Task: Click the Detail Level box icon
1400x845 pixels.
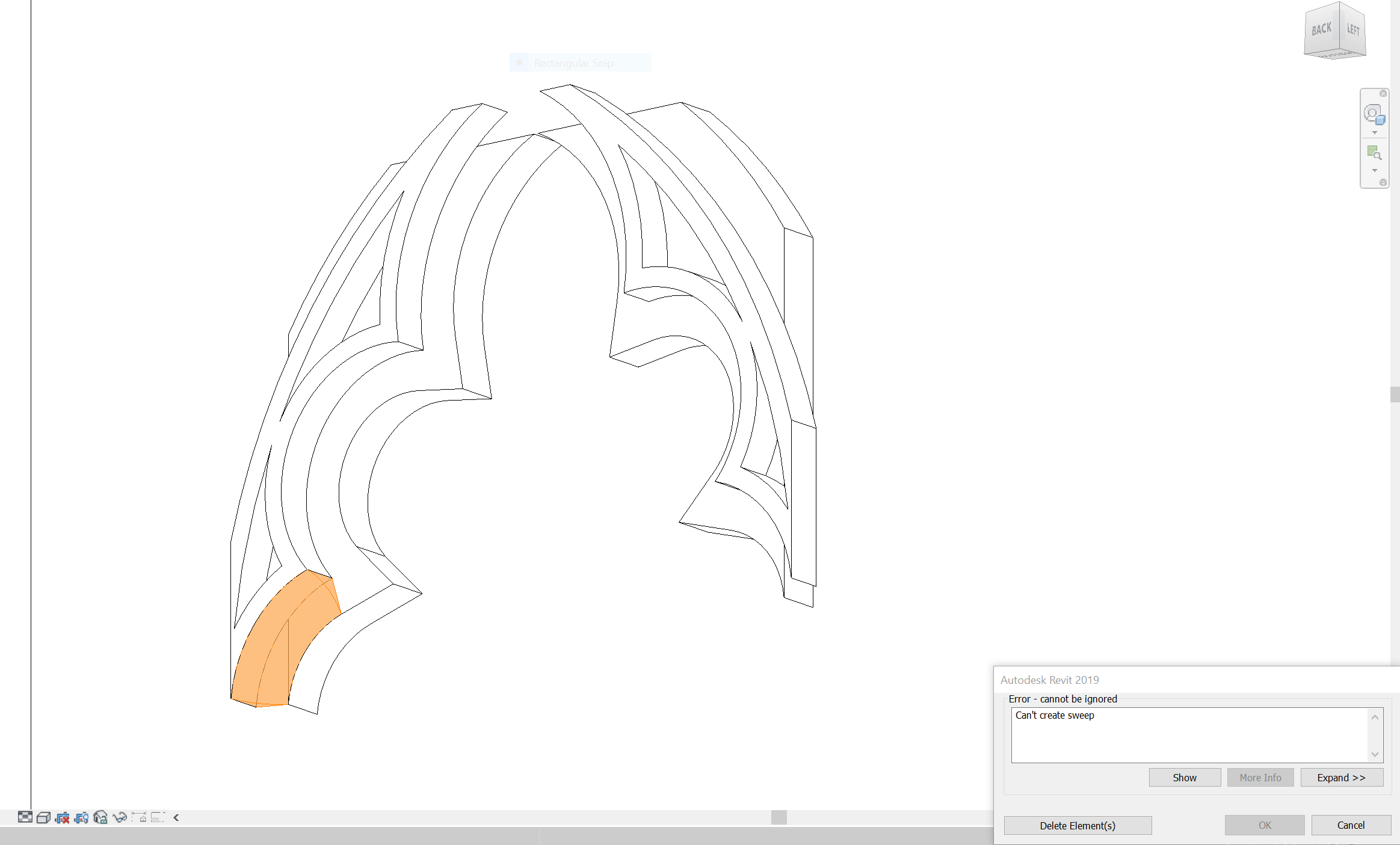Action: pos(43,817)
